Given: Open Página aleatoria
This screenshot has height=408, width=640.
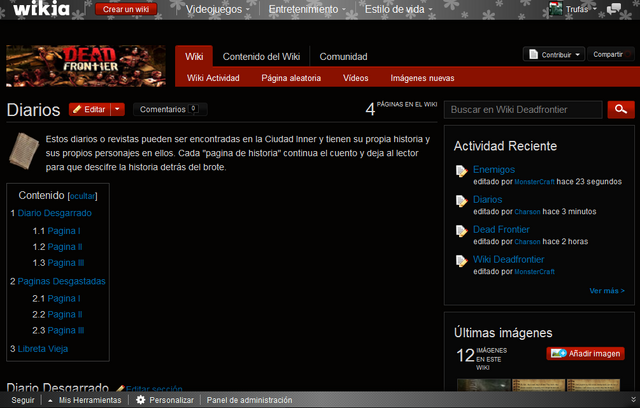Looking at the screenshot, I should [x=291, y=78].
